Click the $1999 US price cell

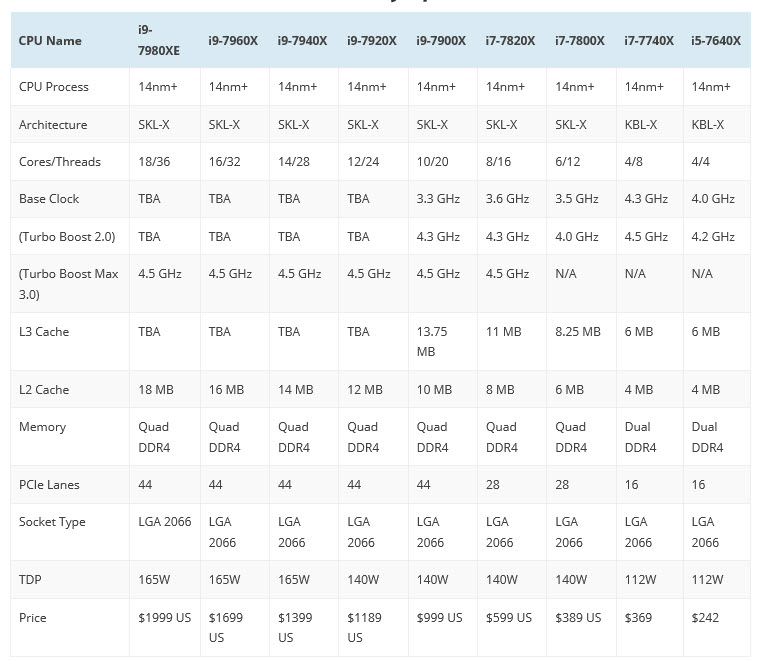coord(164,618)
